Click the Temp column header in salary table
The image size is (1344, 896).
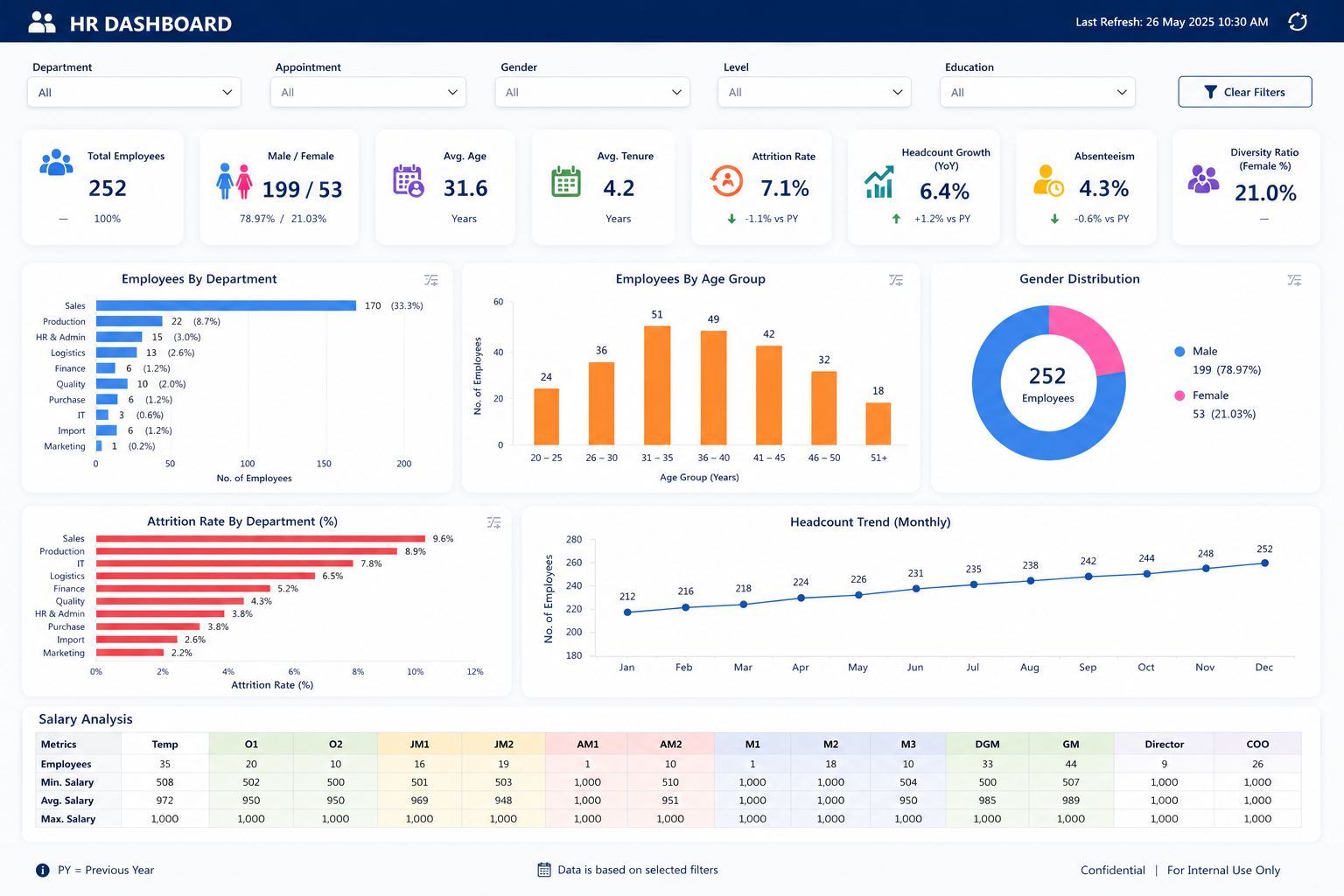point(164,744)
